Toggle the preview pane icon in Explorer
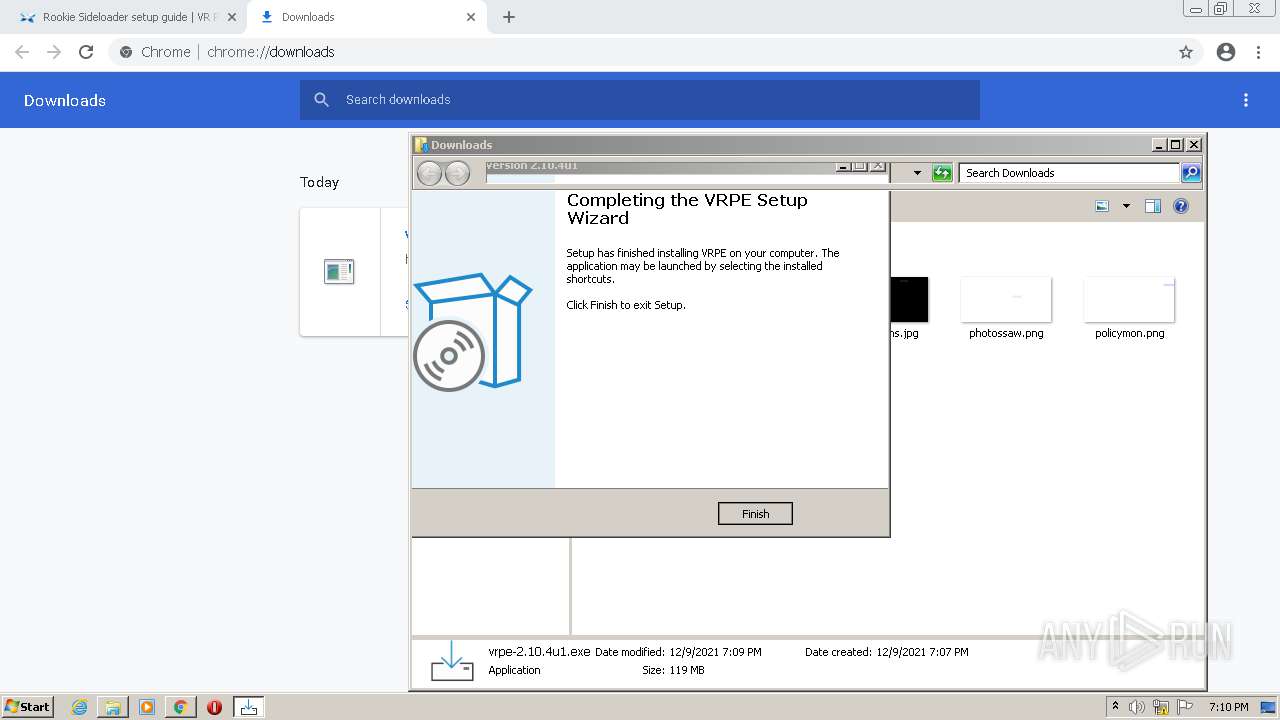The image size is (1280, 720). (x=1153, y=206)
